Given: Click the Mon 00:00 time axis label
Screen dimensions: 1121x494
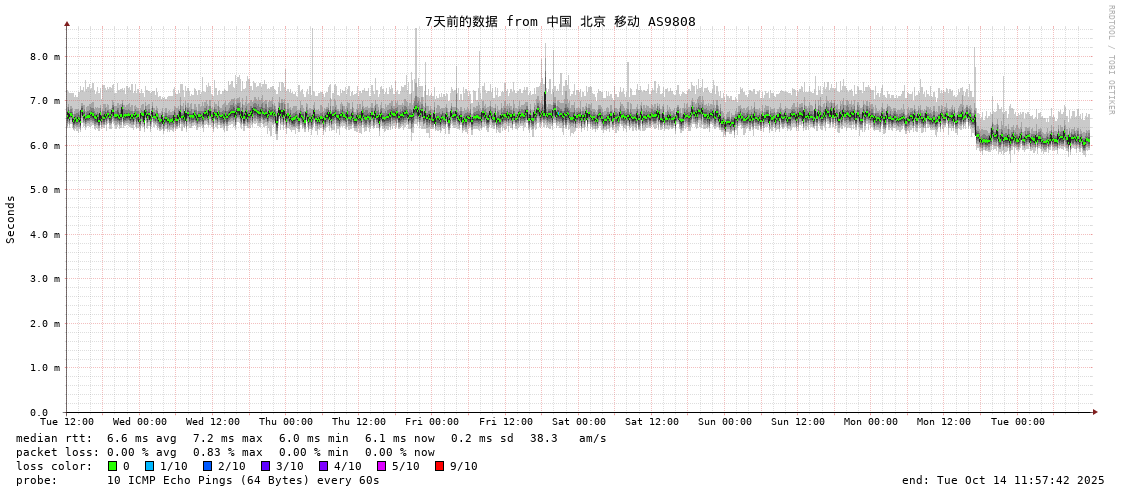Looking at the screenshot, I should (871, 422).
